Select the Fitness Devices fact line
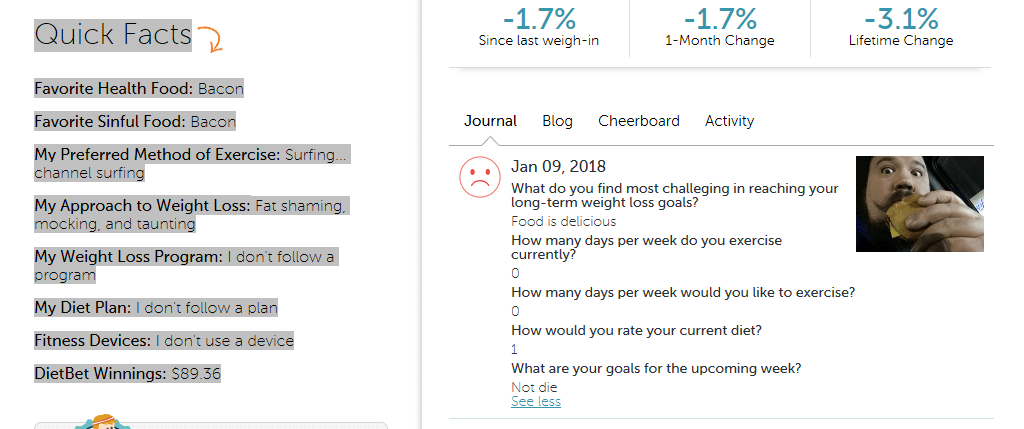This screenshot has width=1024, height=429. pyautogui.click(x=164, y=341)
